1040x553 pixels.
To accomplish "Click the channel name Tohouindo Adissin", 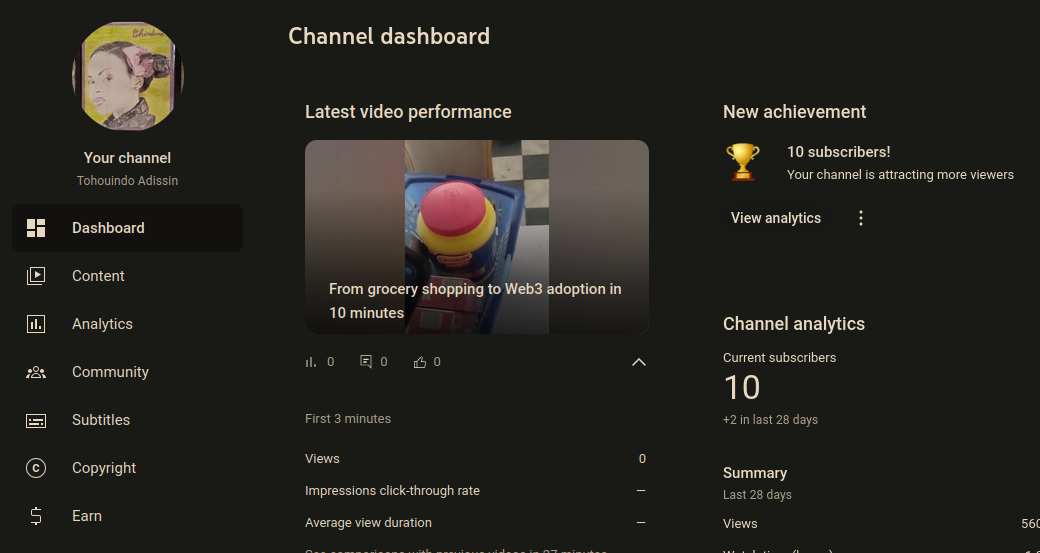I will [127, 180].
